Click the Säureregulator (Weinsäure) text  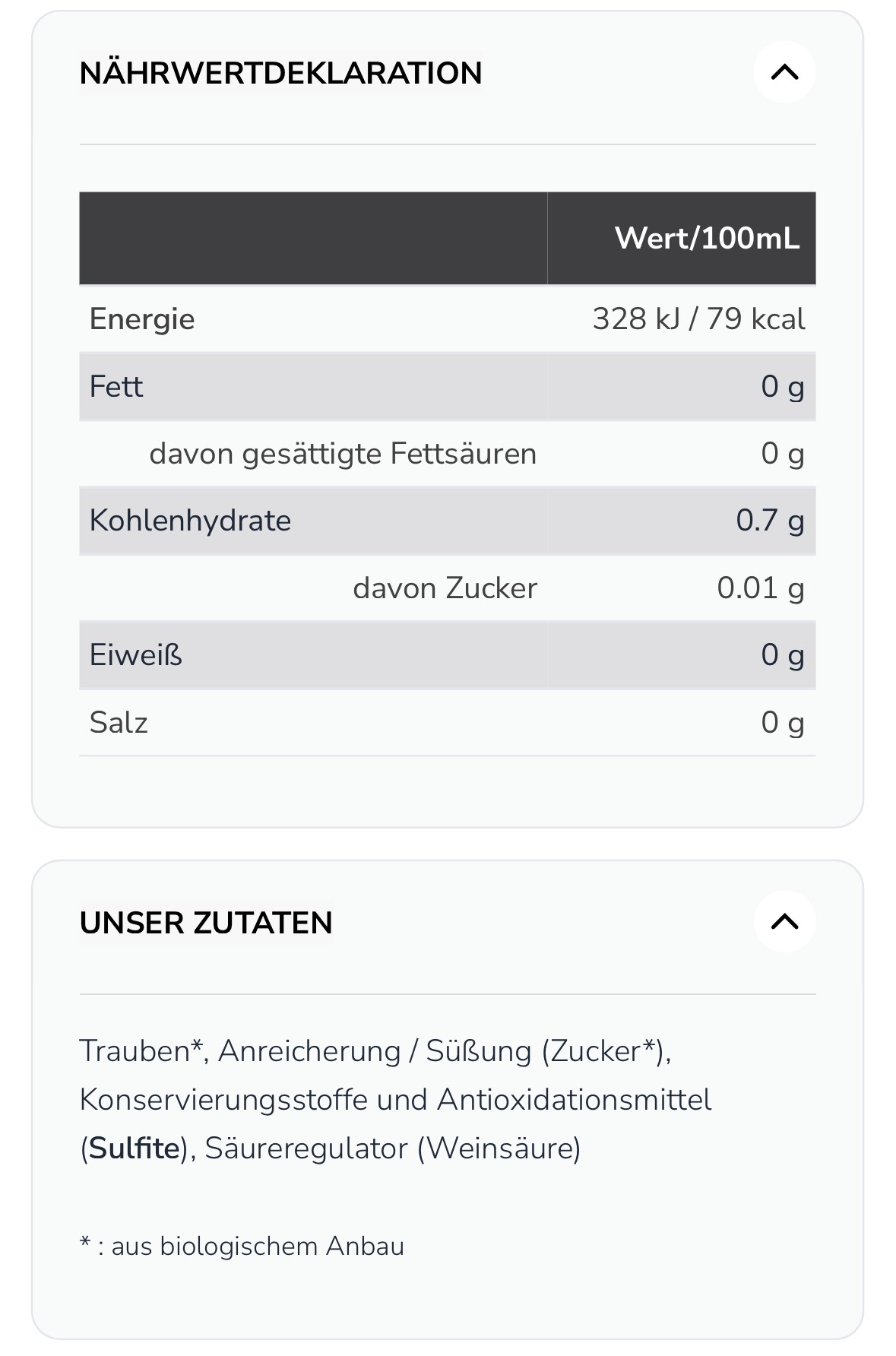pos(392,1148)
